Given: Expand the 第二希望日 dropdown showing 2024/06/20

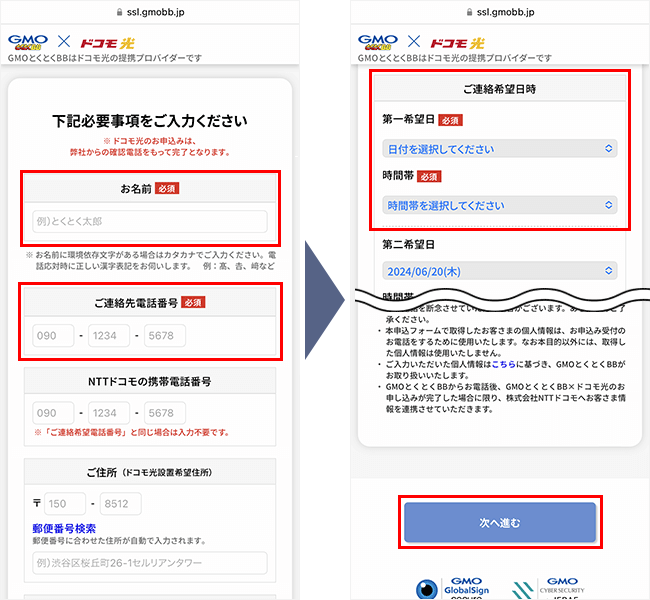Looking at the screenshot, I should click(499, 271).
